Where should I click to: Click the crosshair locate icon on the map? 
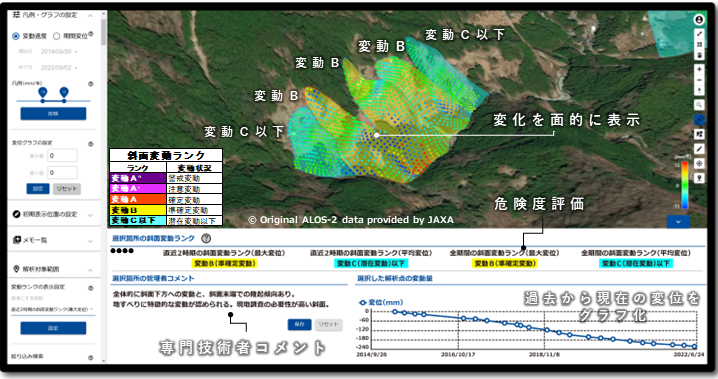coord(699,163)
